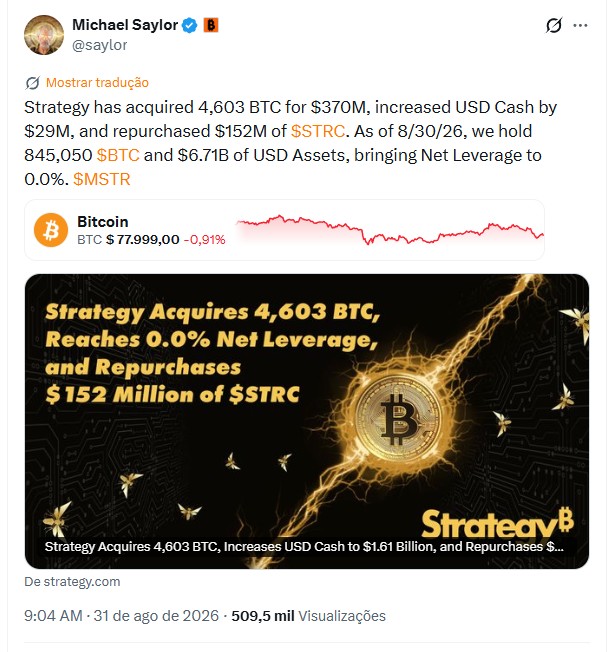Open the $BTC cashtag link
Image resolution: width=615 pixels, height=652 pixels.
(x=118, y=156)
